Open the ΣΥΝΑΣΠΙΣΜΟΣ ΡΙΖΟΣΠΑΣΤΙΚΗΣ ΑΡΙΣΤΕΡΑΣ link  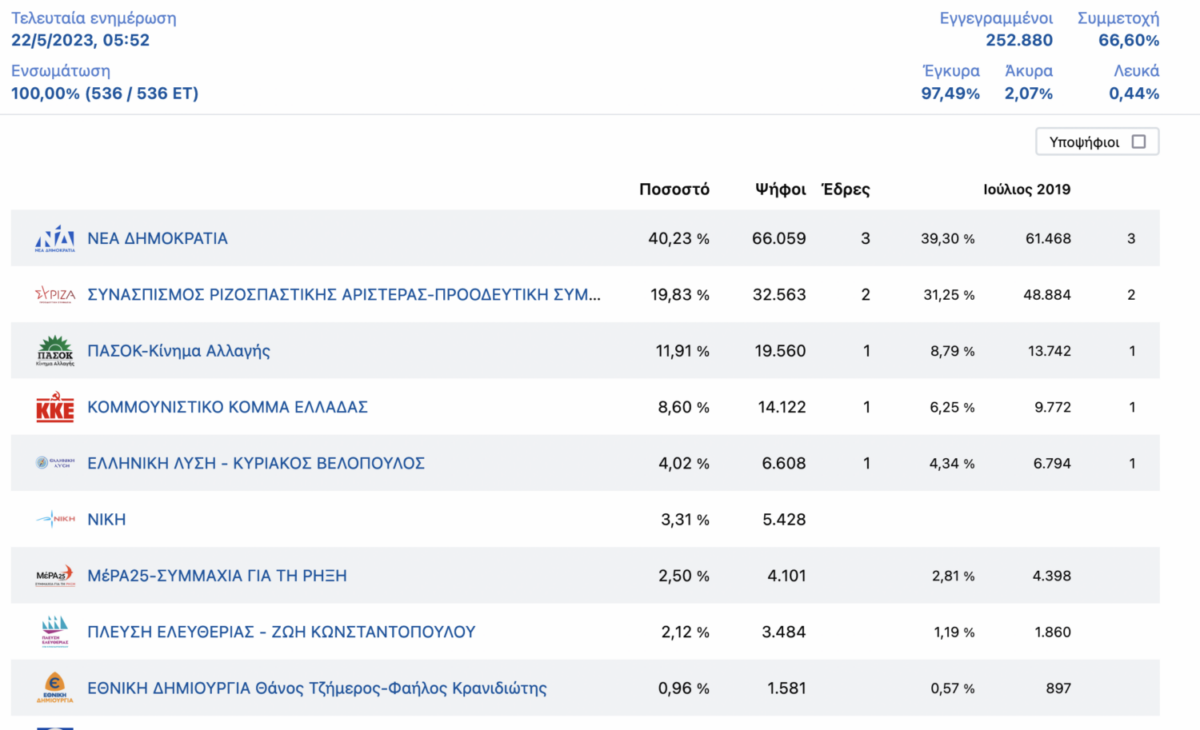[345, 295]
